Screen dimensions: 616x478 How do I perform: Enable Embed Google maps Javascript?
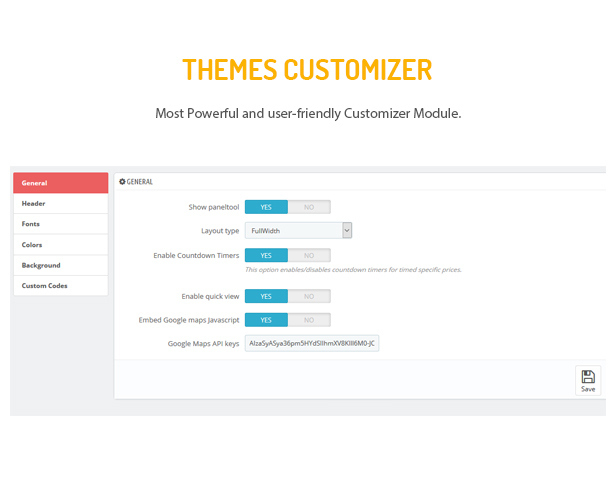pos(266,320)
